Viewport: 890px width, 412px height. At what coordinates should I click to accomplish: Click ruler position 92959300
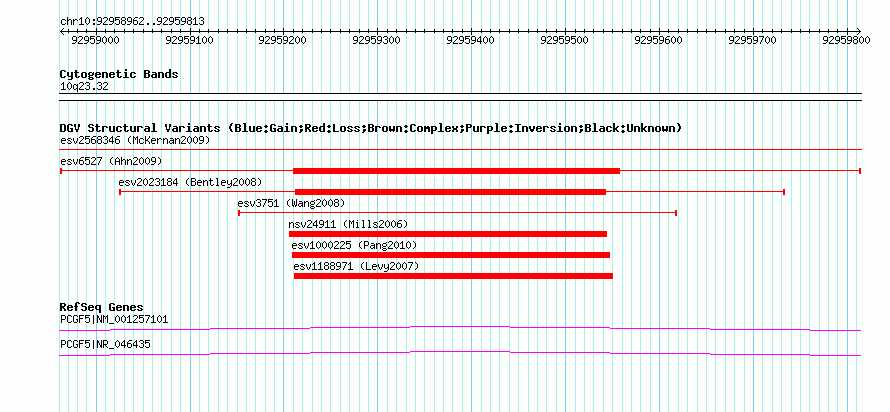377,40
